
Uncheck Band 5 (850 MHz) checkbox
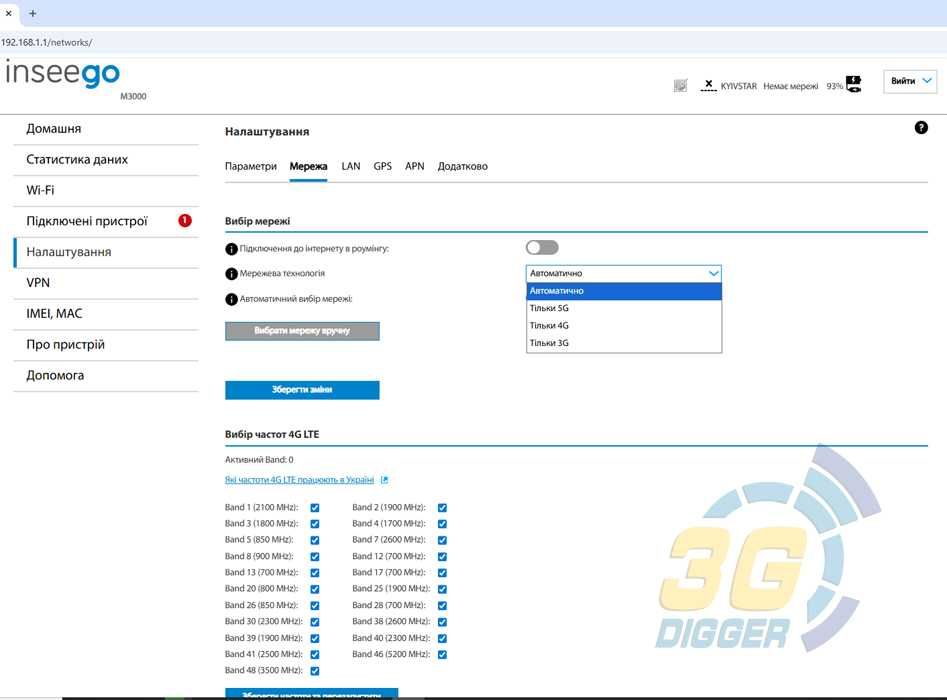click(x=315, y=541)
